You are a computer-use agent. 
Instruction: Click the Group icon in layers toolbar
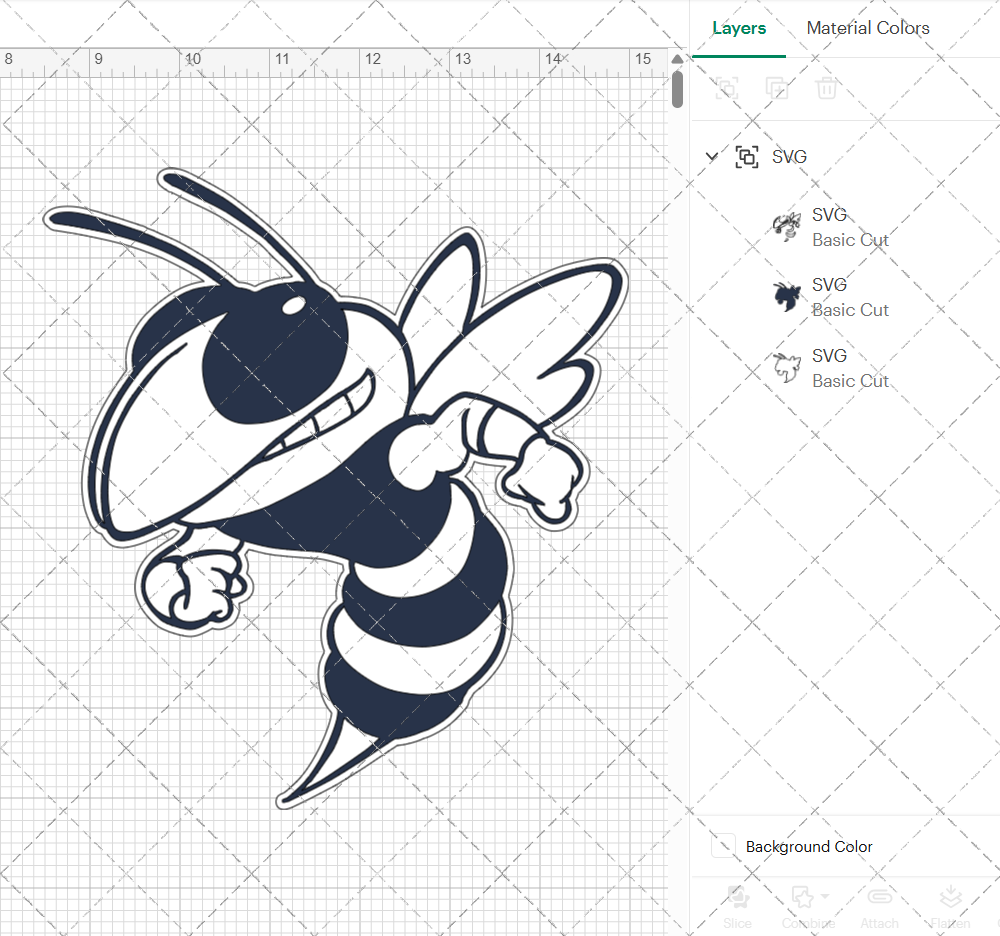click(x=726, y=88)
